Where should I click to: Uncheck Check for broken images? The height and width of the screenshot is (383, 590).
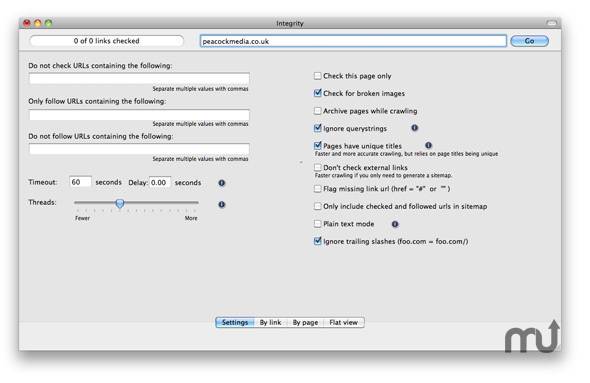(x=318, y=93)
